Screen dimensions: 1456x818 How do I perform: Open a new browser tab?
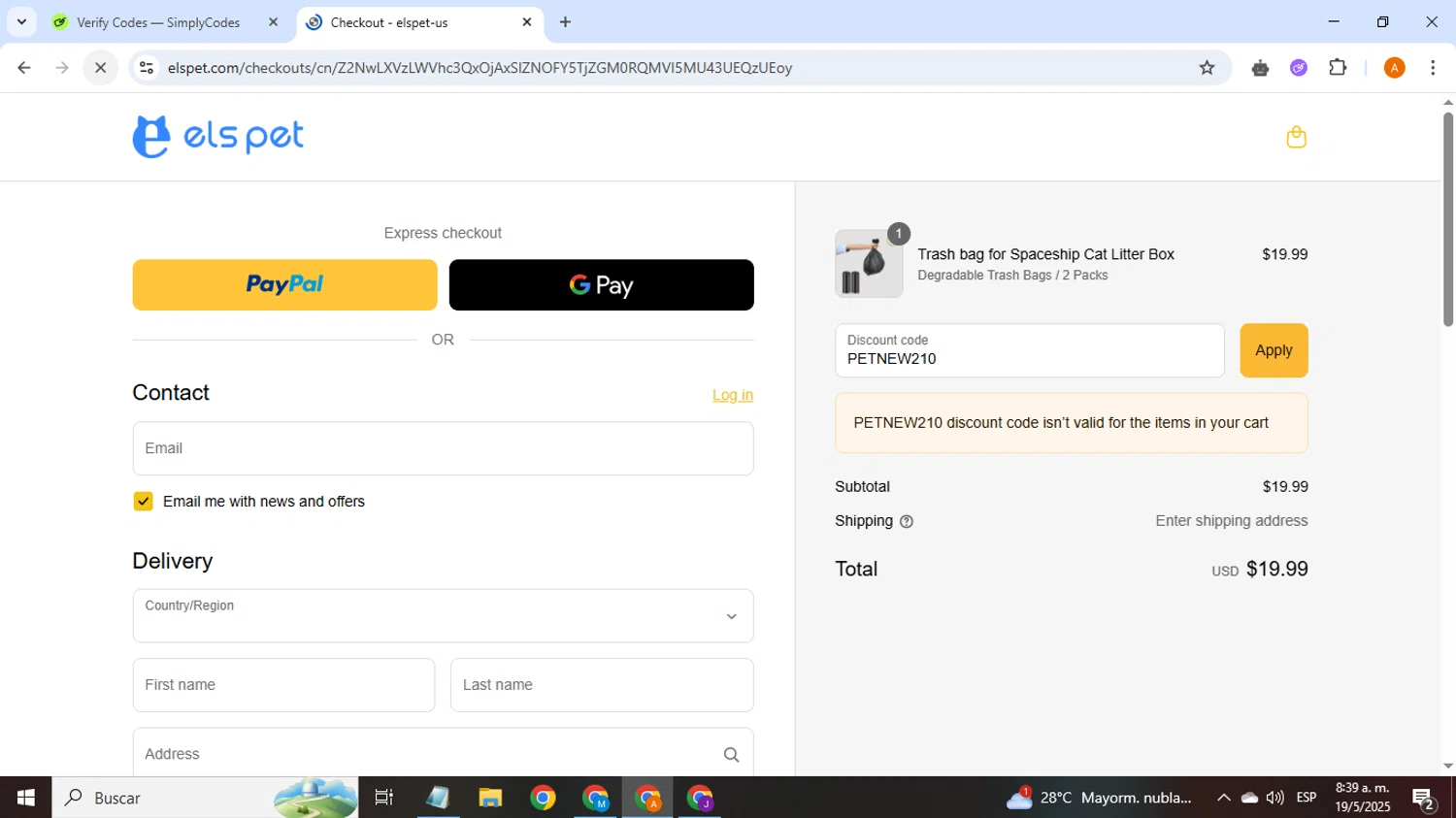click(565, 21)
